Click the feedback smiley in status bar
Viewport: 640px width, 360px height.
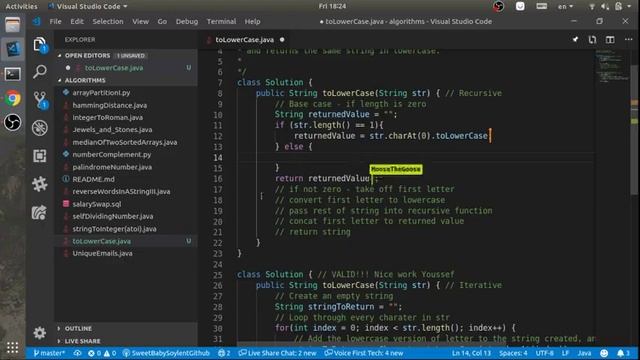[604, 353]
